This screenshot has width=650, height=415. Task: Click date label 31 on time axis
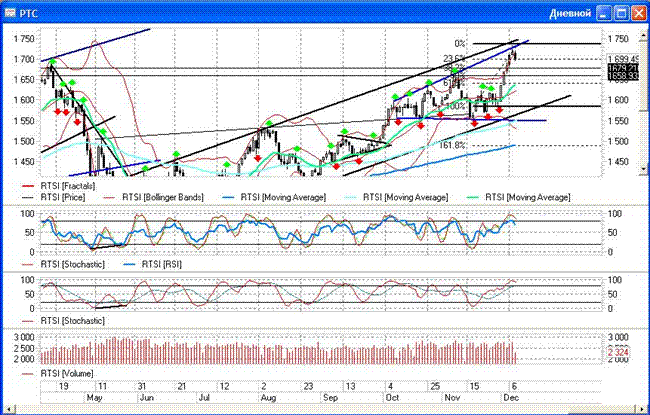tap(142, 386)
